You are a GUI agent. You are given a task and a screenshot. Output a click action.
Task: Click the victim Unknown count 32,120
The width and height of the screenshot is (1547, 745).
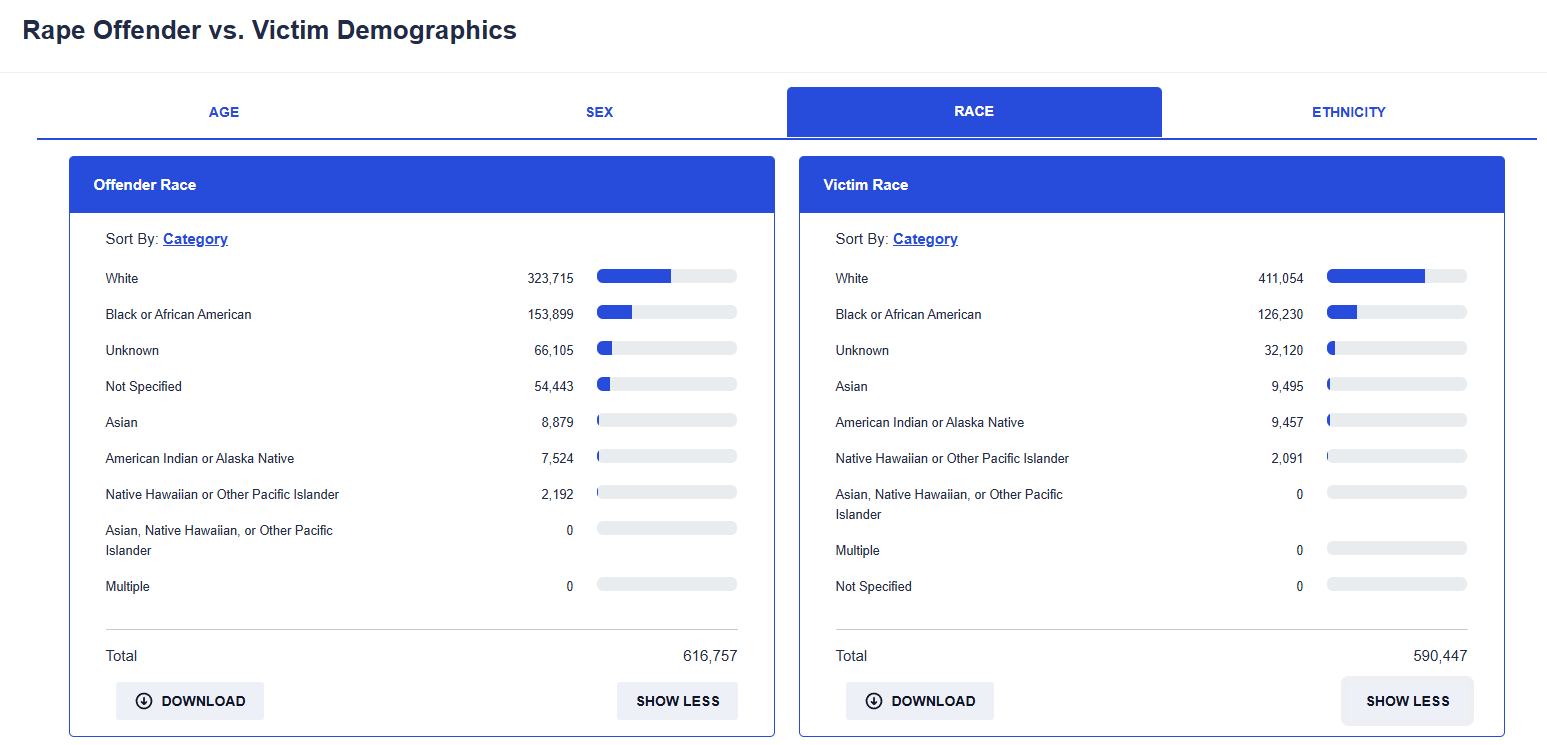(1284, 350)
